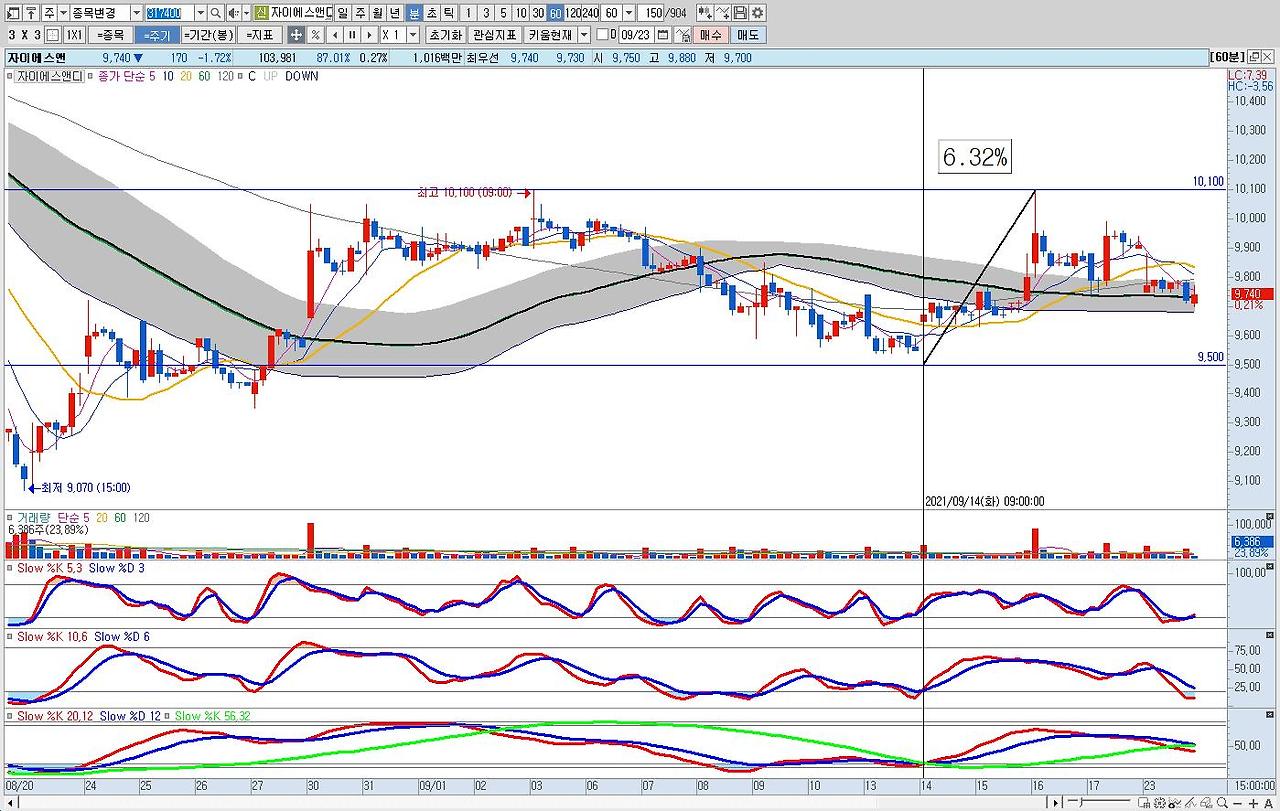
Task: Toggle the 1X1 layout button
Action: pos(74,35)
